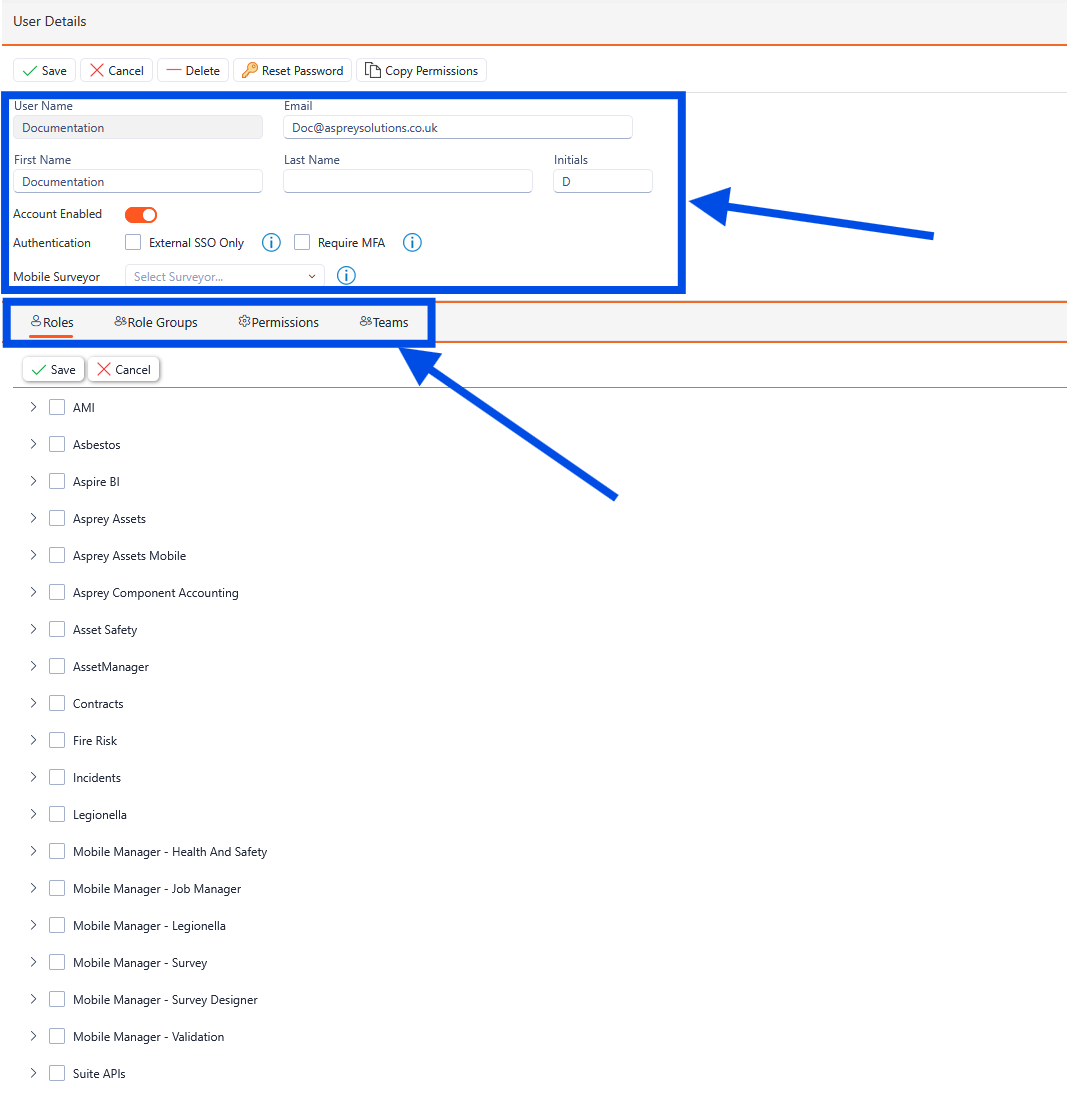Viewport: 1067px width, 1115px height.
Task: Click into the Last Name field
Action: click(408, 181)
